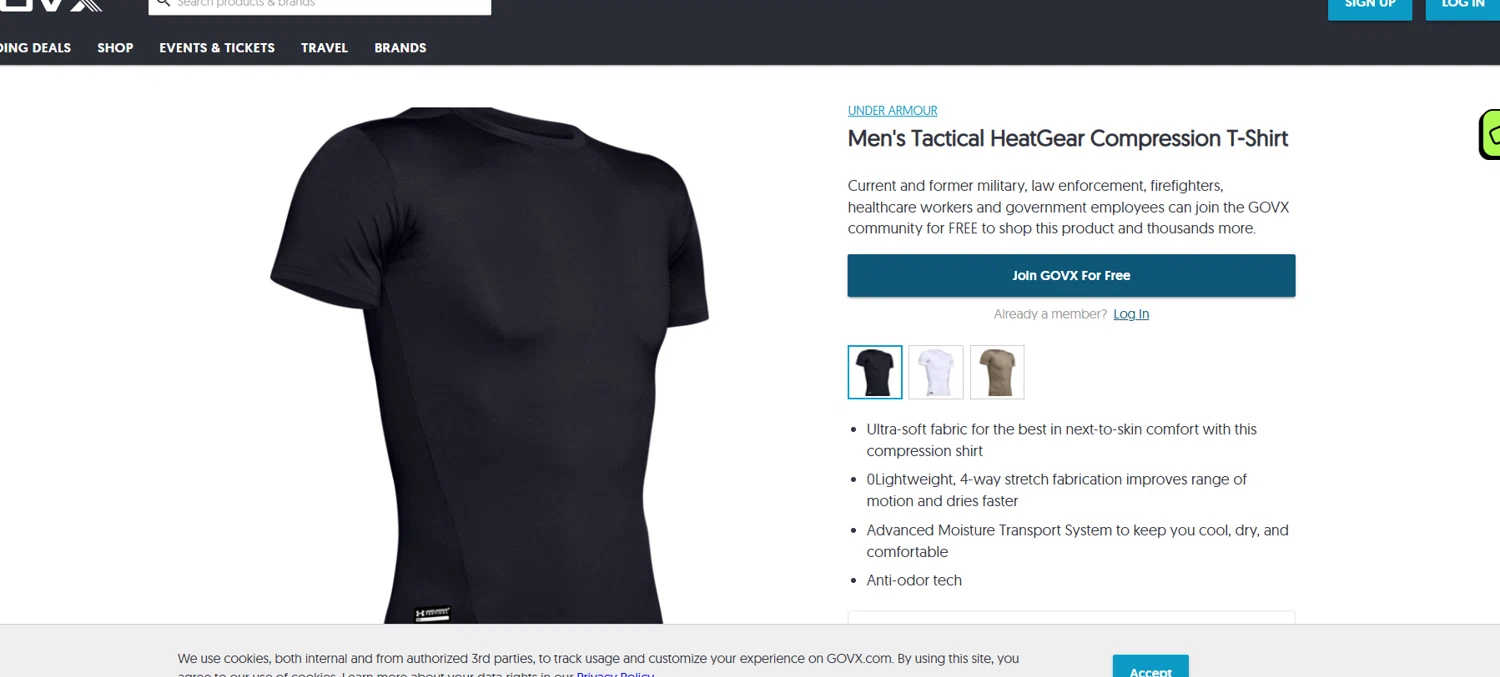The height and width of the screenshot is (677, 1500).
Task: Open Events & Tickets menu
Action: (217, 48)
